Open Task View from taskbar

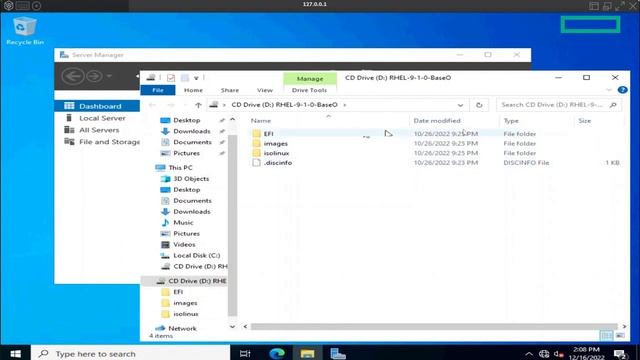tap(245, 353)
